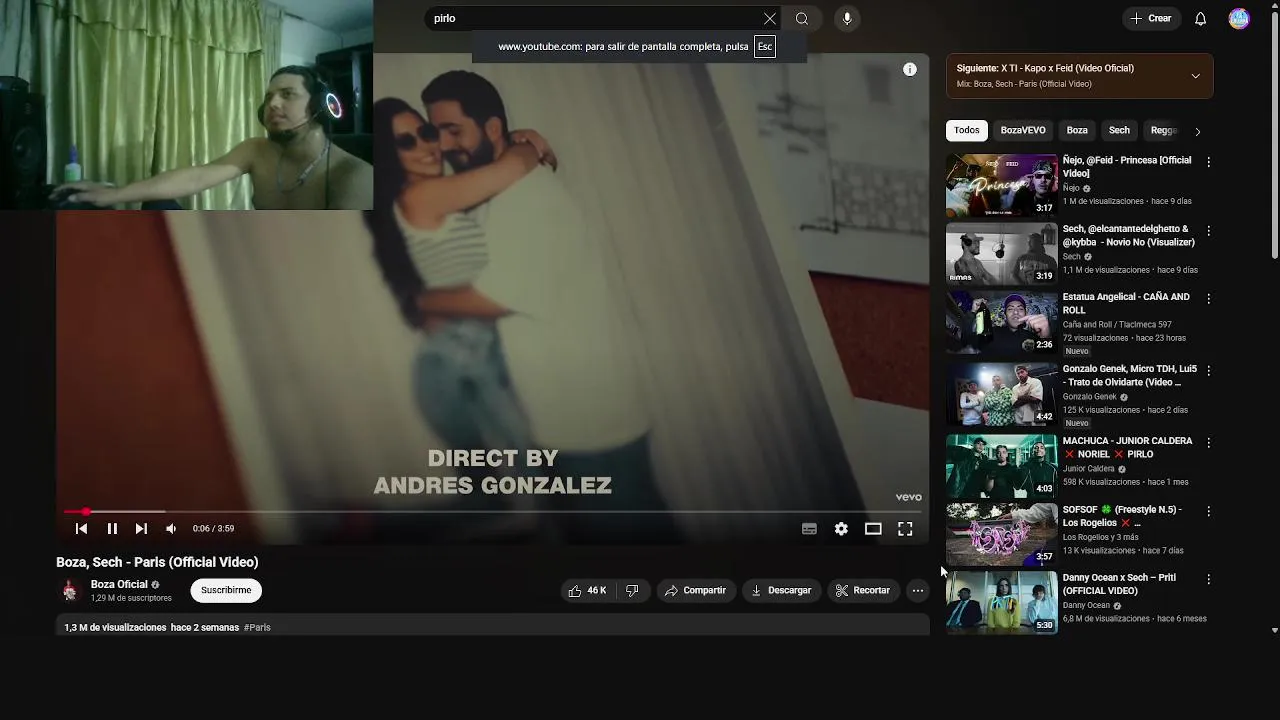Click the vevo logo on player
This screenshot has height=720, width=1280.
pos(908,497)
